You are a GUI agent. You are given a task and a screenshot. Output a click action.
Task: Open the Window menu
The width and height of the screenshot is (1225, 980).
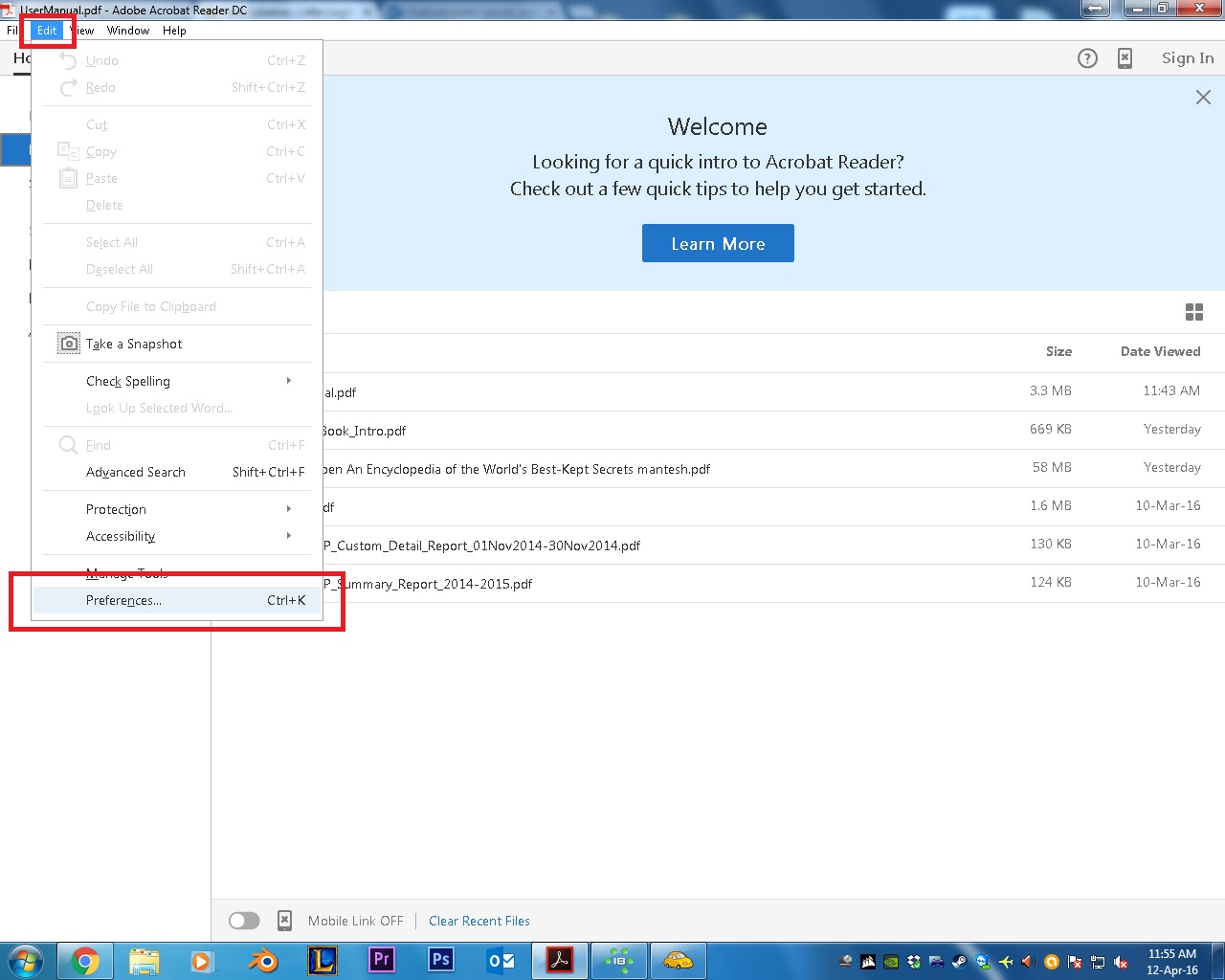(128, 31)
